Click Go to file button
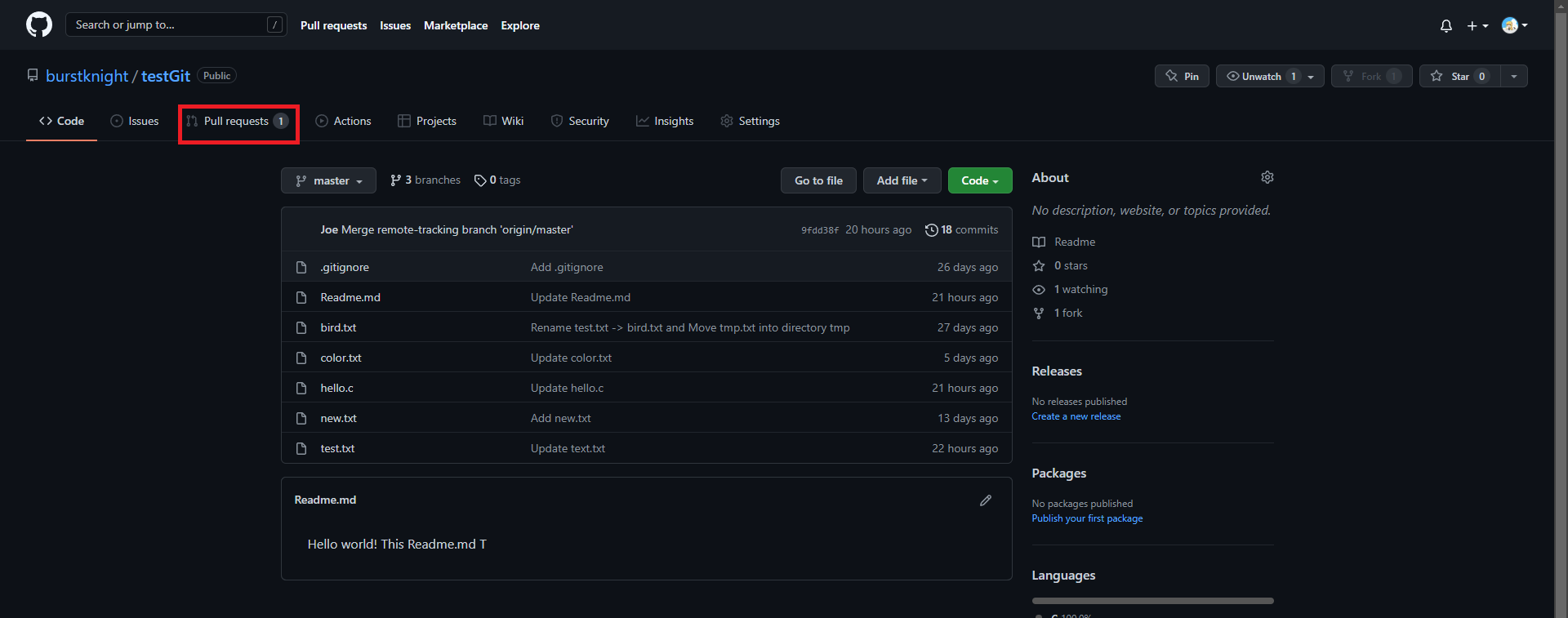The height and width of the screenshot is (618, 1568). click(818, 180)
